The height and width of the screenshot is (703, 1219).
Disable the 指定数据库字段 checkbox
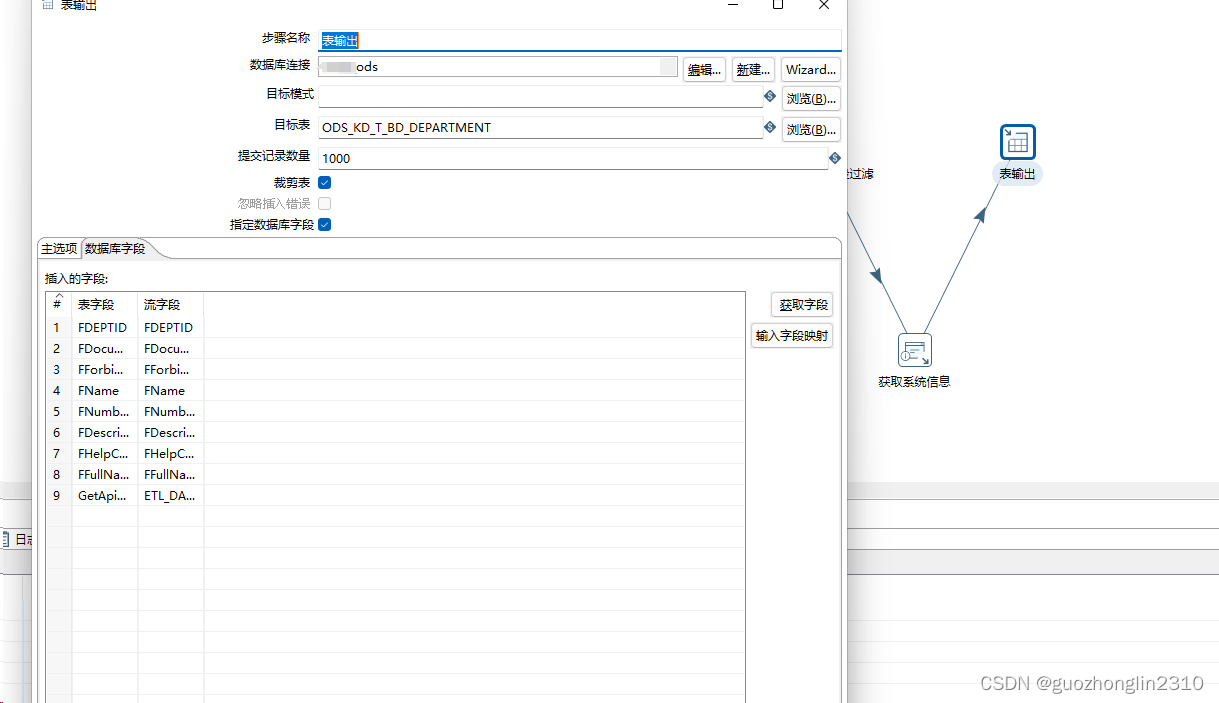pyautogui.click(x=324, y=224)
